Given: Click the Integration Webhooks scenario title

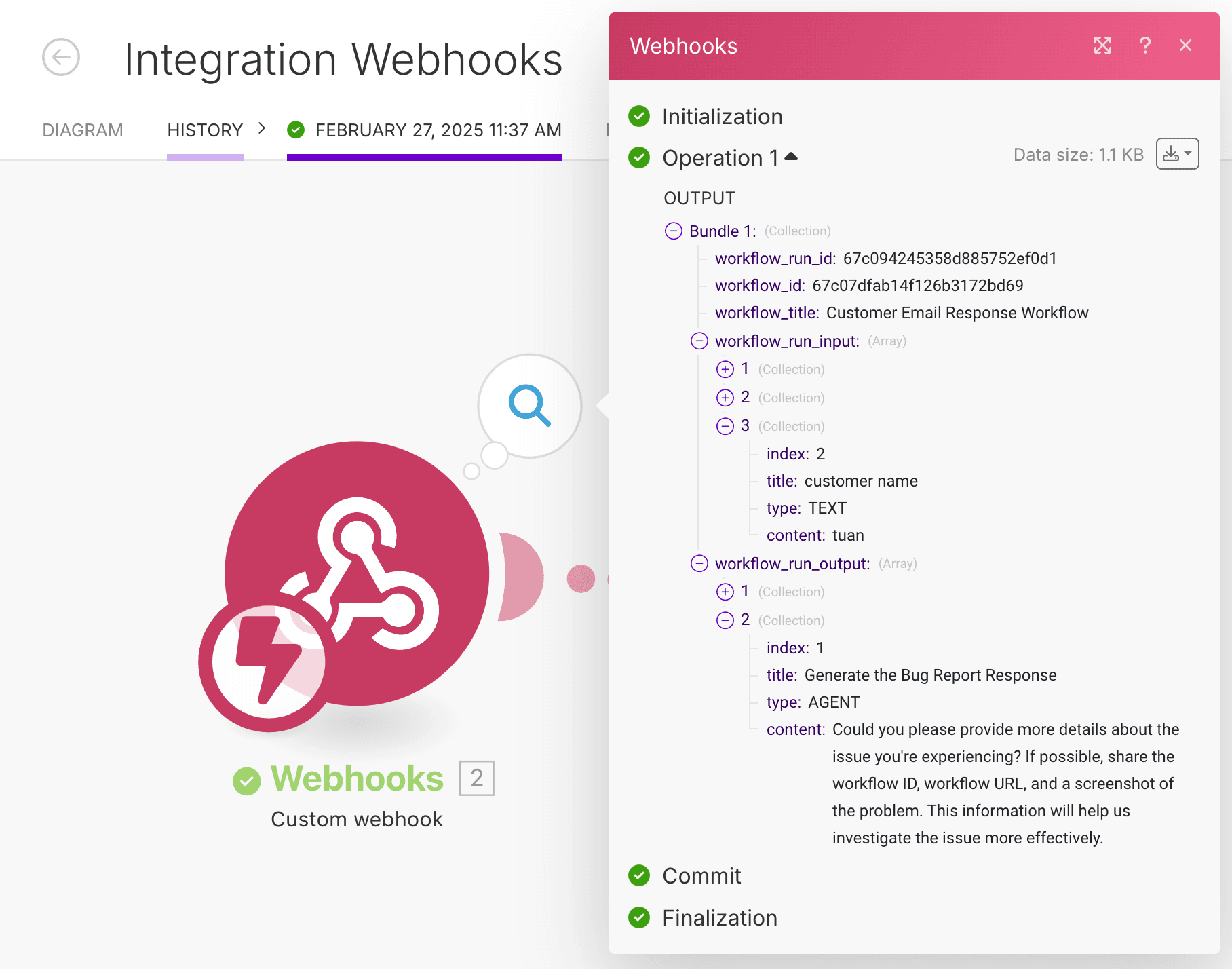Looking at the screenshot, I should tap(343, 59).
